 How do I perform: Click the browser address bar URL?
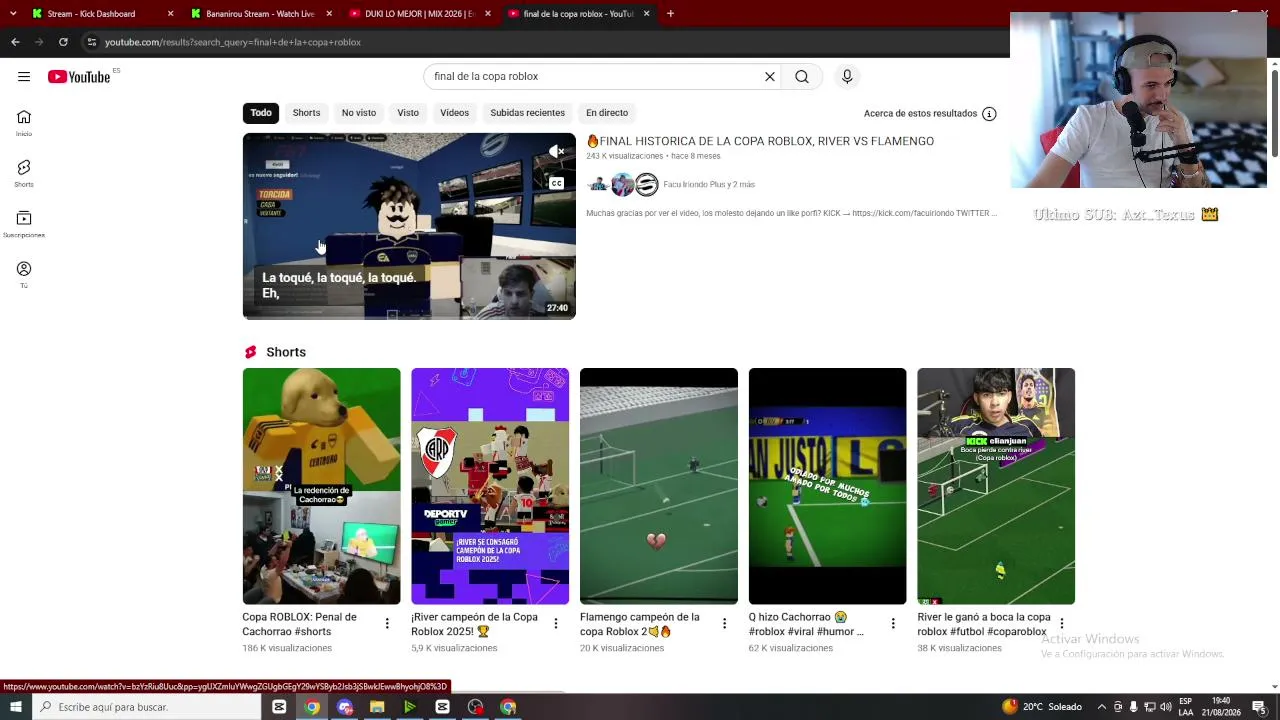(x=233, y=42)
